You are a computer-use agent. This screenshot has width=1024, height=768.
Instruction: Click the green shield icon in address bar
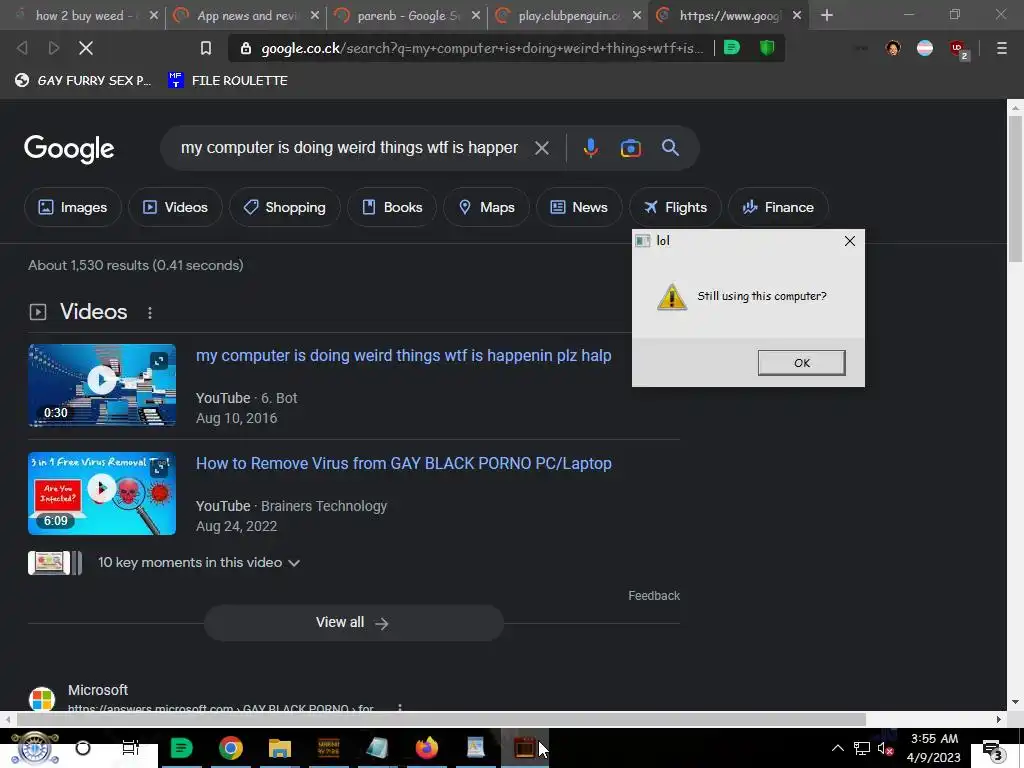pos(767,48)
